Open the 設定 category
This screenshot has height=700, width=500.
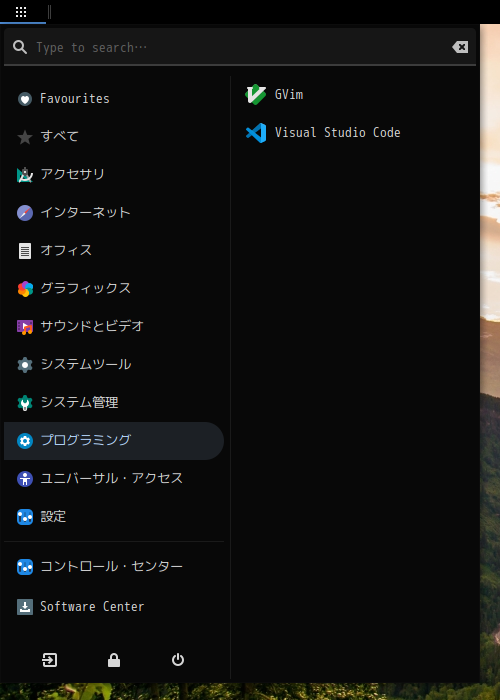(114, 517)
